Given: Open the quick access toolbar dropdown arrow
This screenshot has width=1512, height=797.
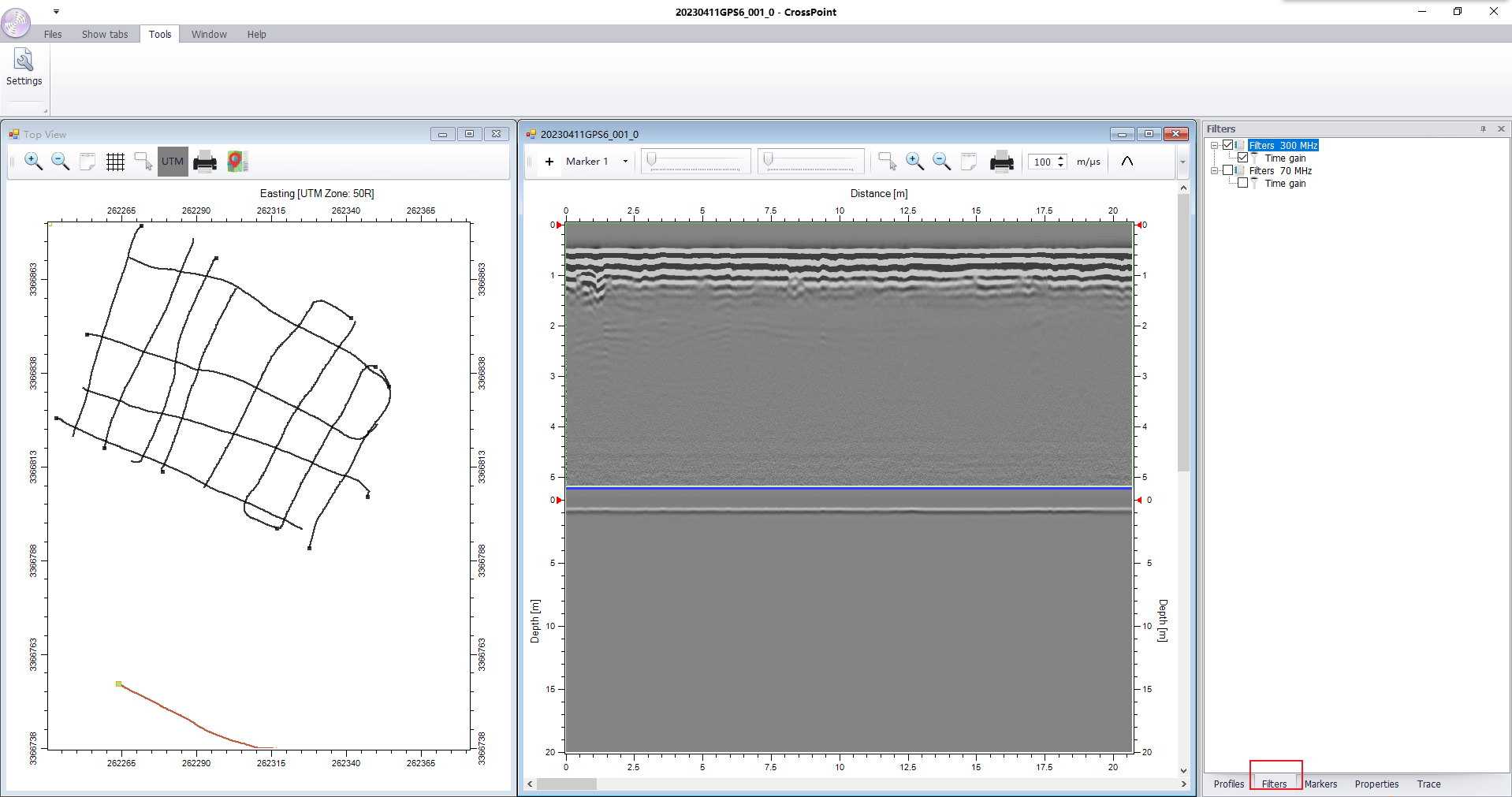Looking at the screenshot, I should coord(56,12).
